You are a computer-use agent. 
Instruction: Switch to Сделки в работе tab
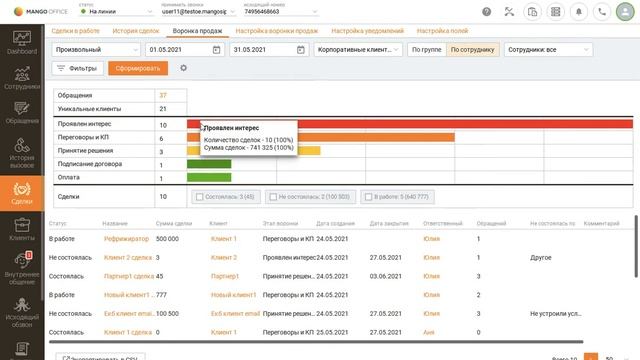pyautogui.click(x=76, y=31)
